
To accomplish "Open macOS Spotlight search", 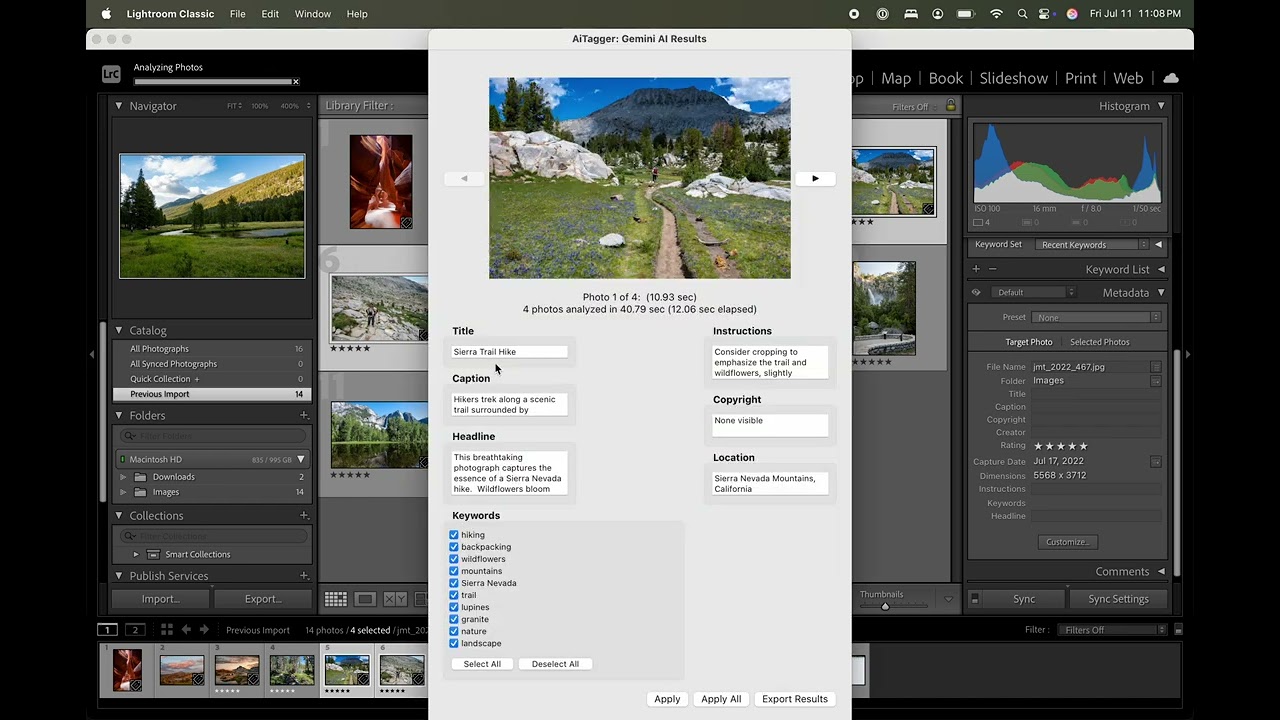I will [x=1022, y=14].
